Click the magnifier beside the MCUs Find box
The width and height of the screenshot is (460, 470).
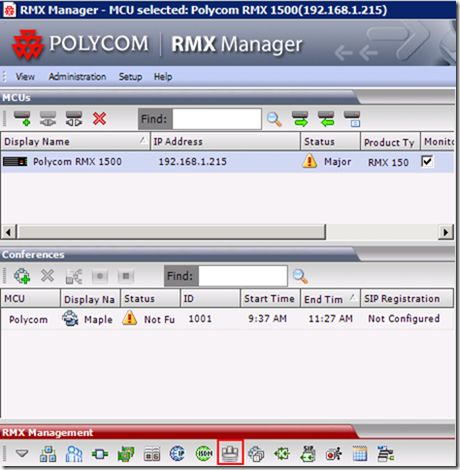click(x=274, y=119)
